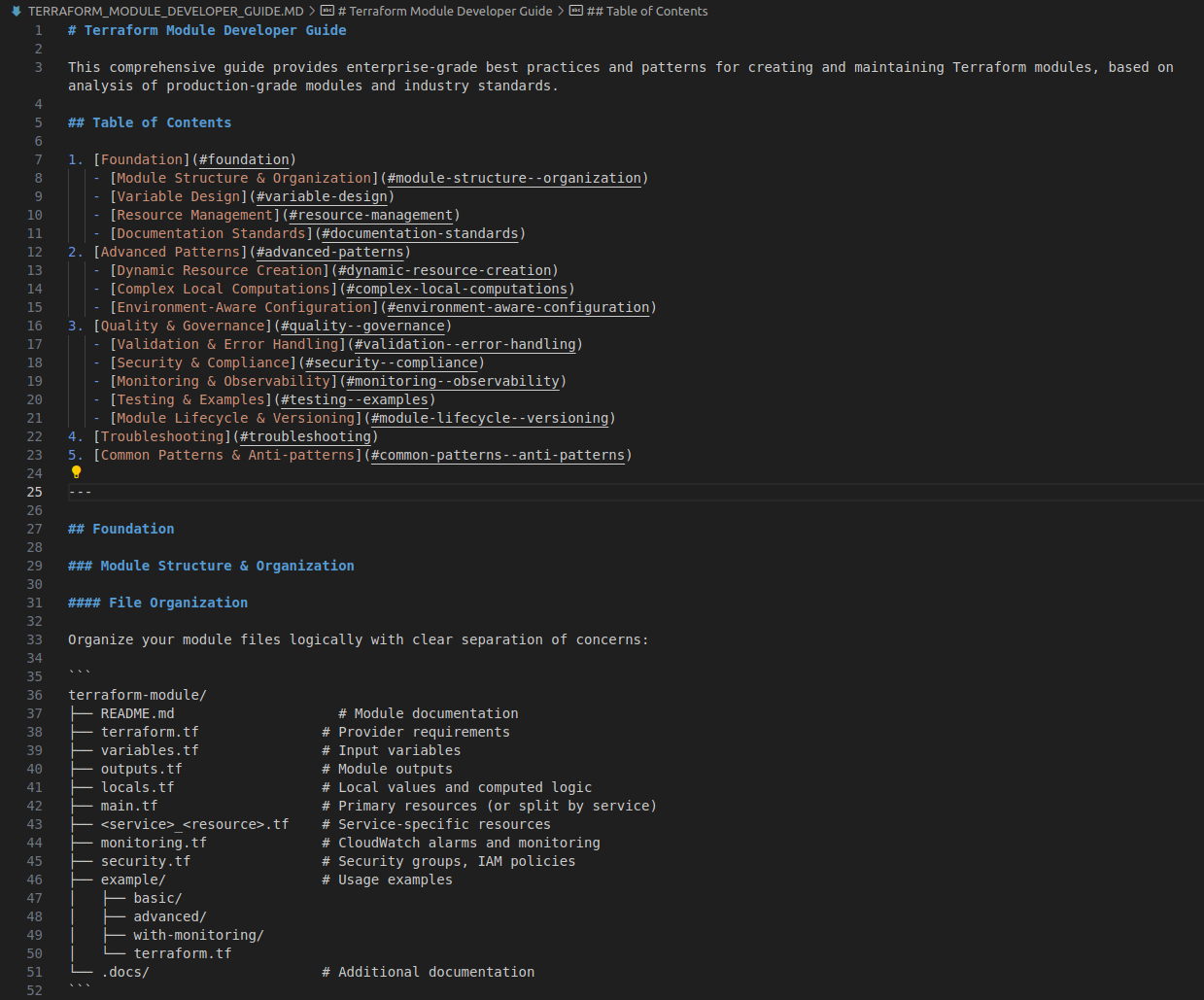Screen dimensions: 1204x1000
Task: Click 'locals.tf' in the file tree
Action: coord(137,787)
